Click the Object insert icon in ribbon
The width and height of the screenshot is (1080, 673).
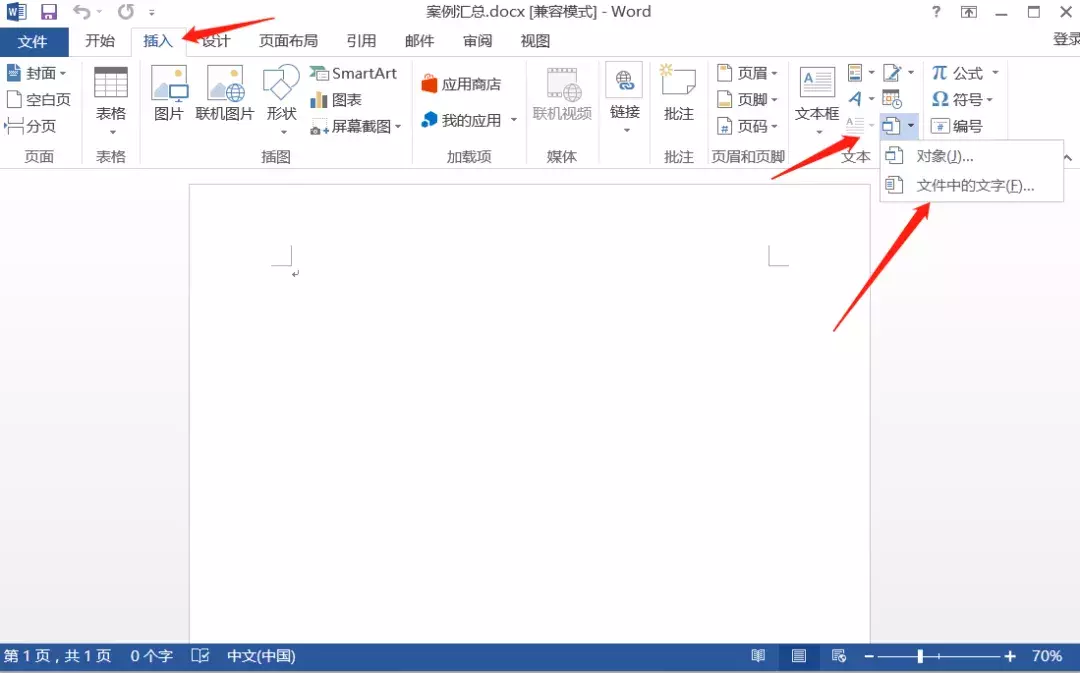pyautogui.click(x=891, y=126)
